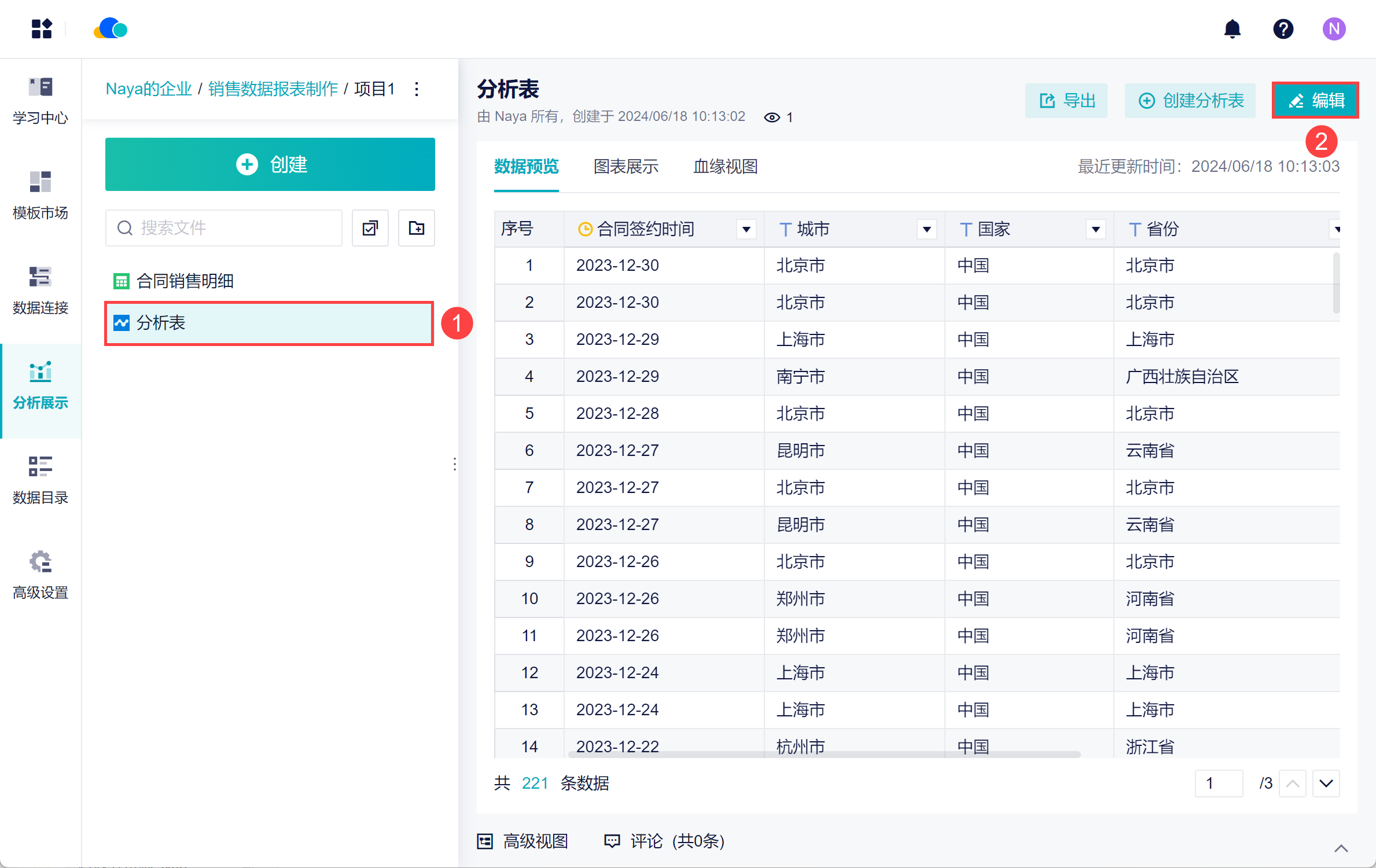Expand the 合同签约时间 column filter dropdown

tap(746, 230)
